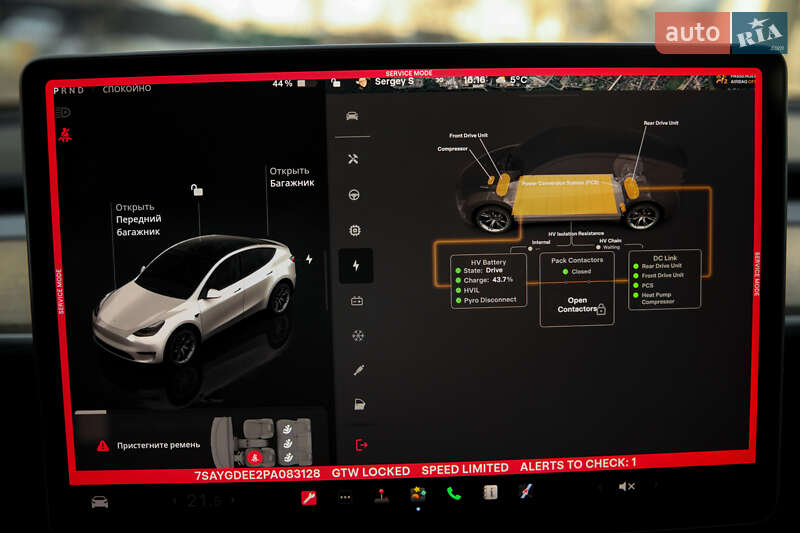Tap Открыть Передний багажник to open frunk

pos(138,219)
